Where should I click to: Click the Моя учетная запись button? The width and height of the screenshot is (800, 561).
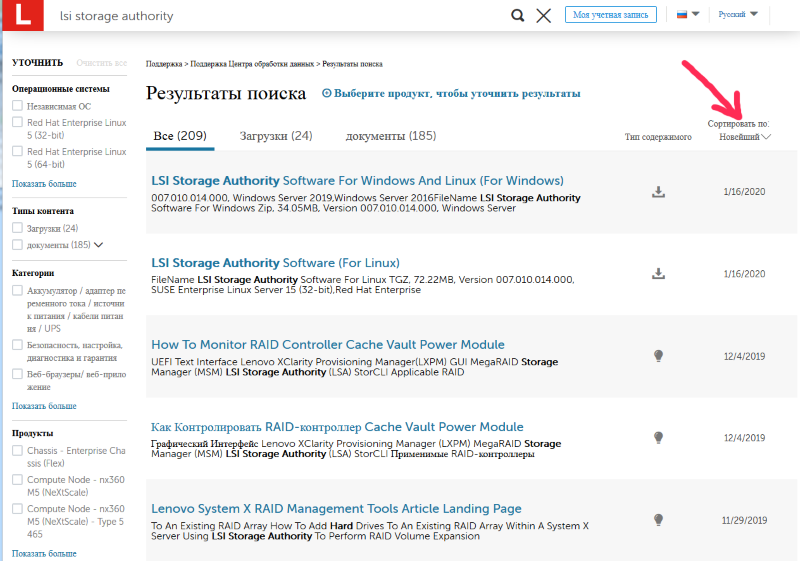[611, 15]
